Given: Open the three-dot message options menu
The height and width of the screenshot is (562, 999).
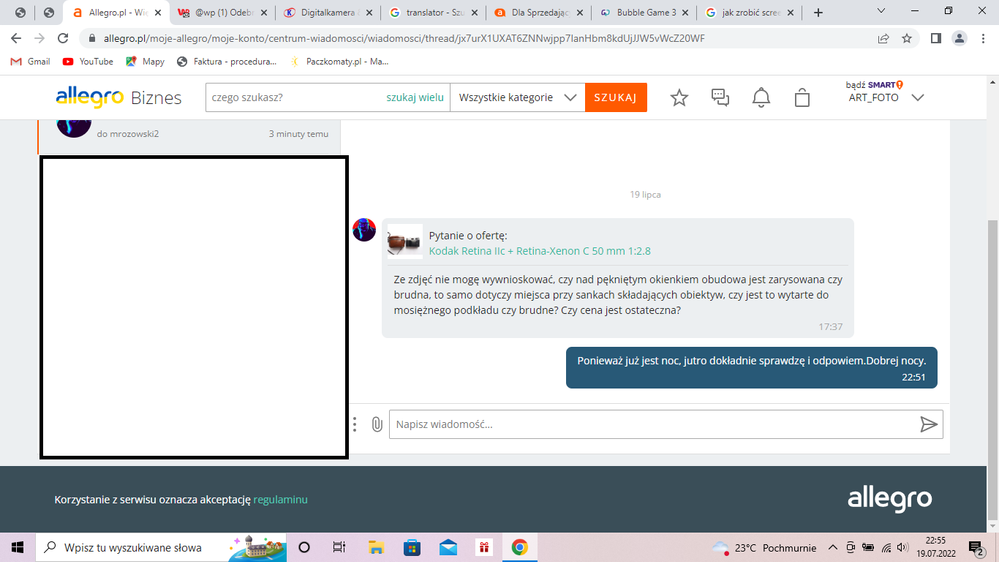Looking at the screenshot, I should coord(355,424).
